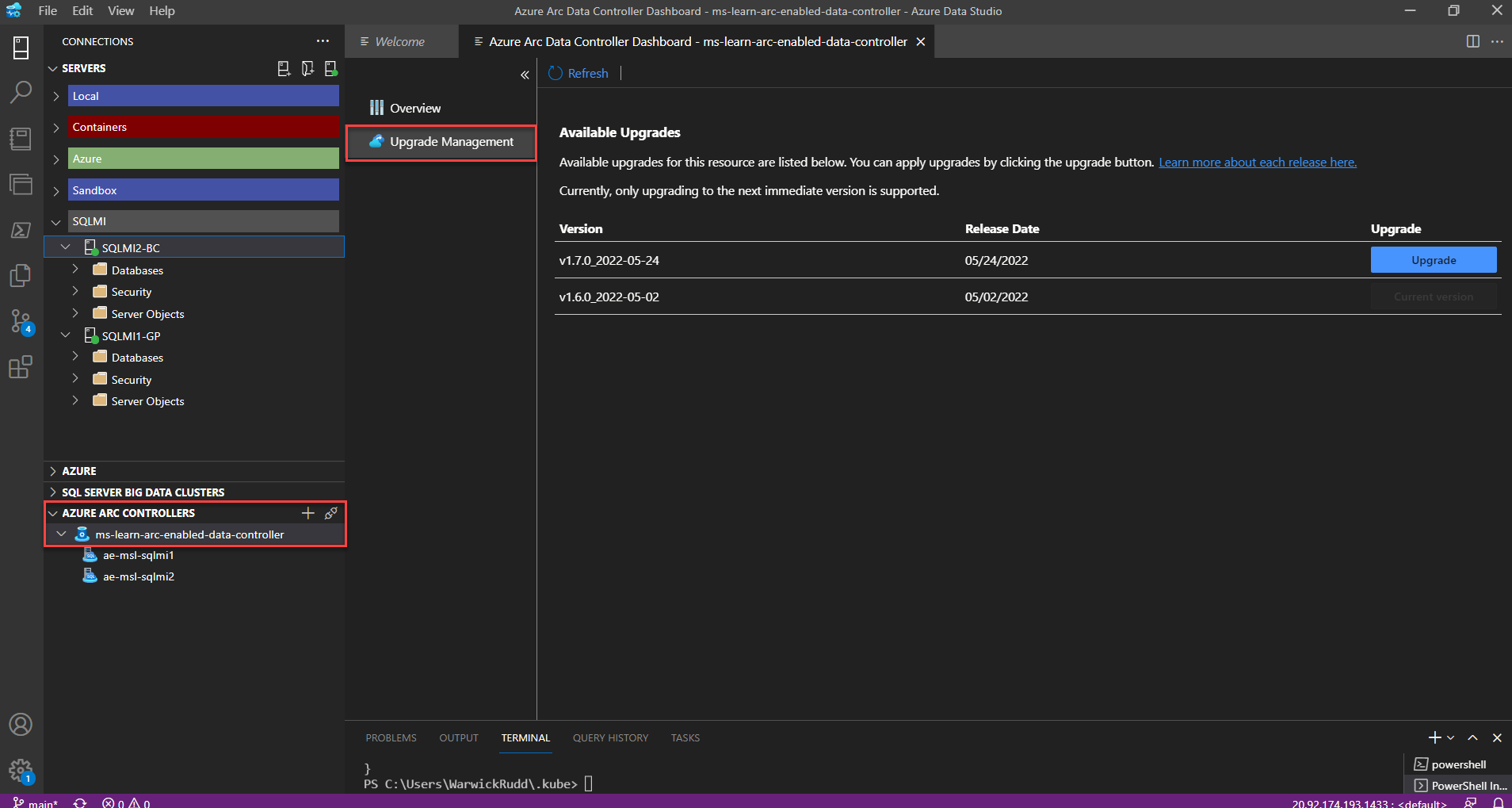Click the New Connection icon in Servers header

284,69
